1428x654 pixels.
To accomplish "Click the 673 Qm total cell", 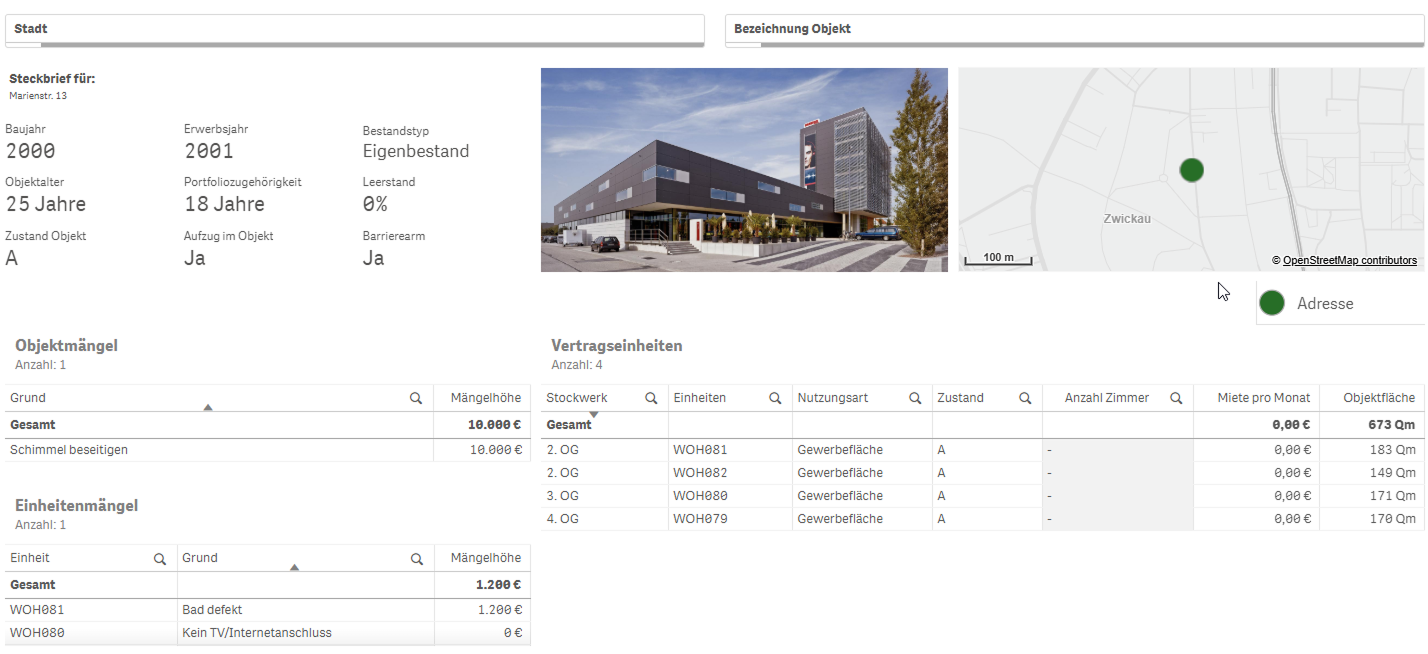I will point(1393,424).
